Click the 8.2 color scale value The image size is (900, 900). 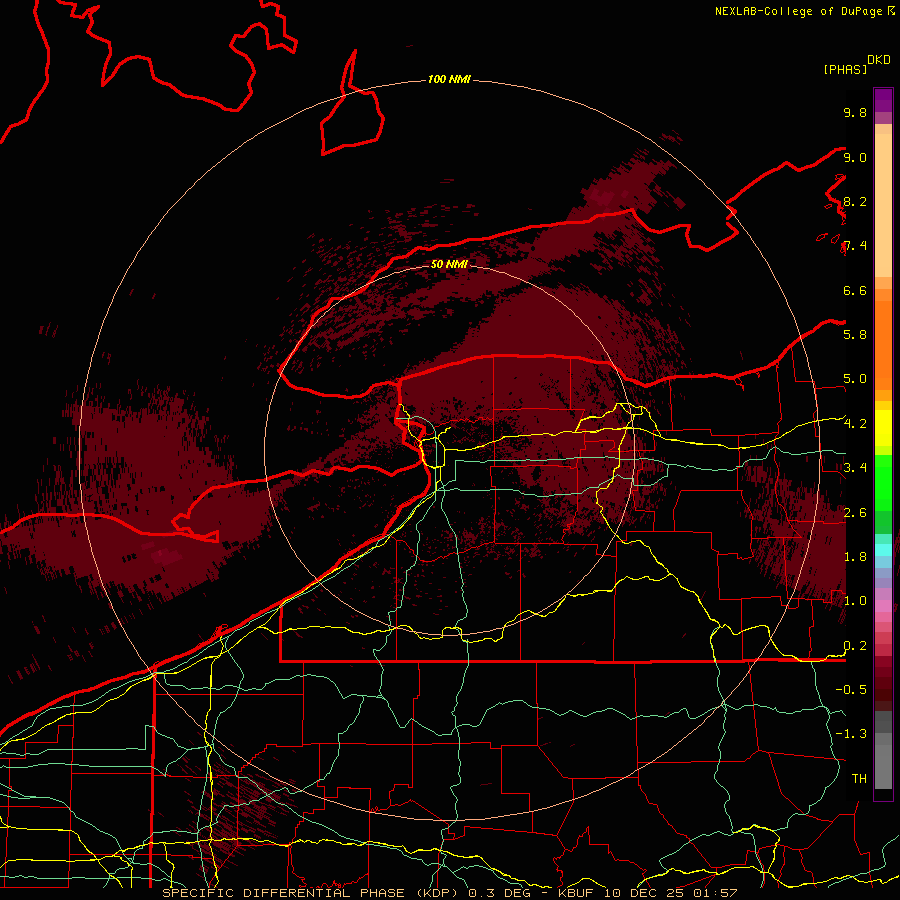855,201
